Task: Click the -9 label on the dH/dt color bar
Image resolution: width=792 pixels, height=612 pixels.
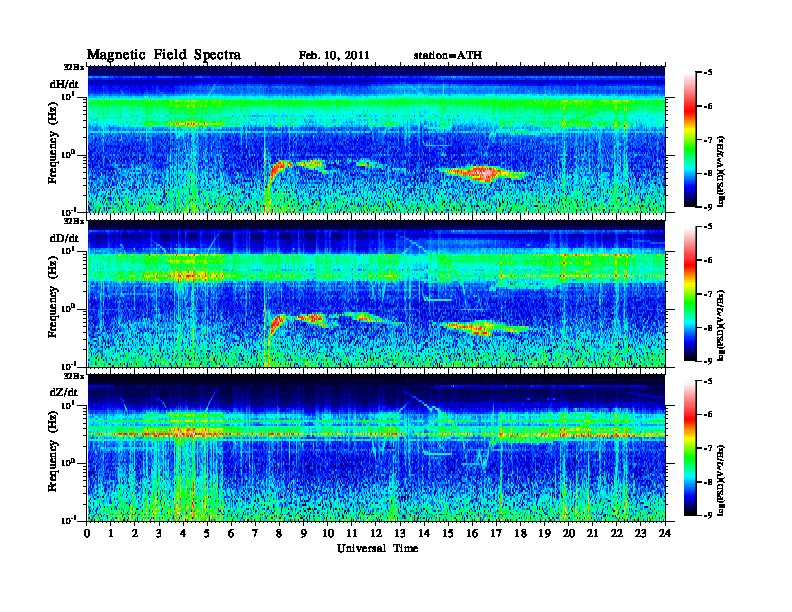Action: pyautogui.click(x=708, y=207)
